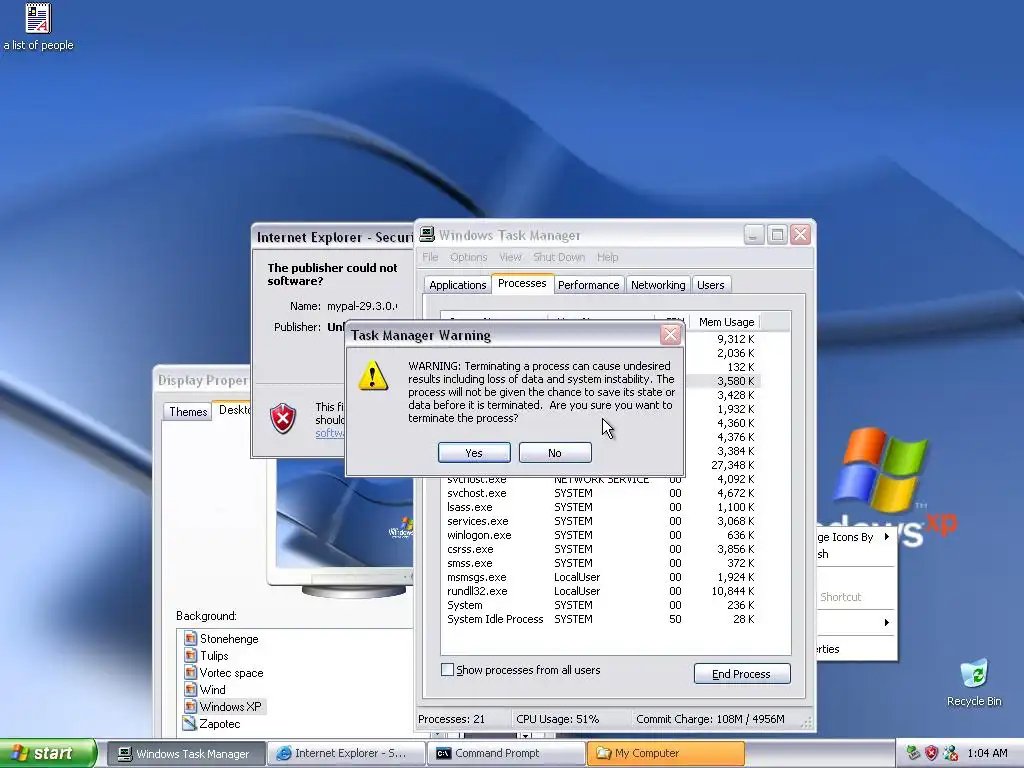Viewport: 1024px width, 768px height.
Task: Select Stonehenge background image icon
Action: pyautogui.click(x=190, y=638)
